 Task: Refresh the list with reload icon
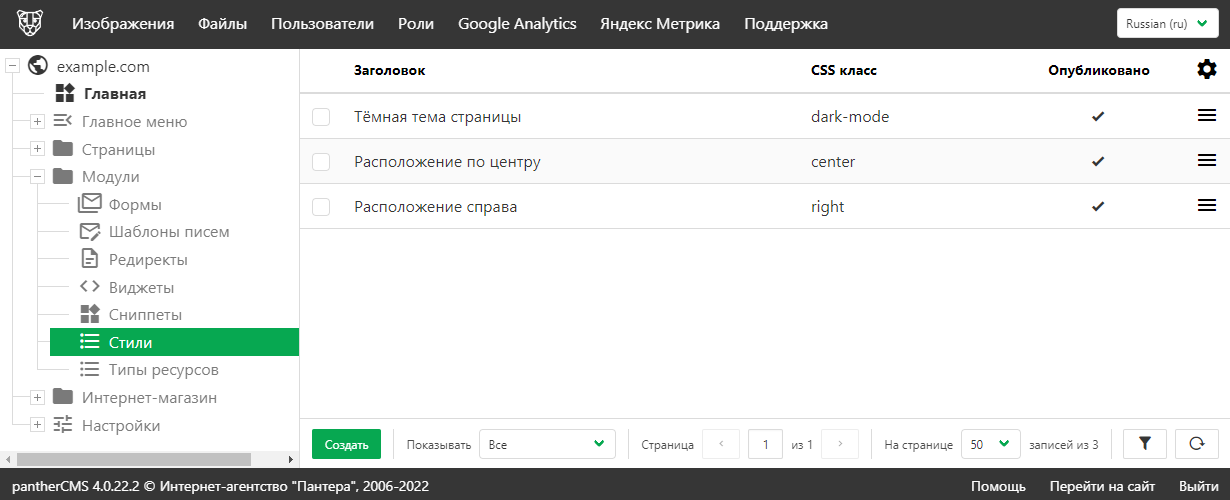pos(1196,444)
